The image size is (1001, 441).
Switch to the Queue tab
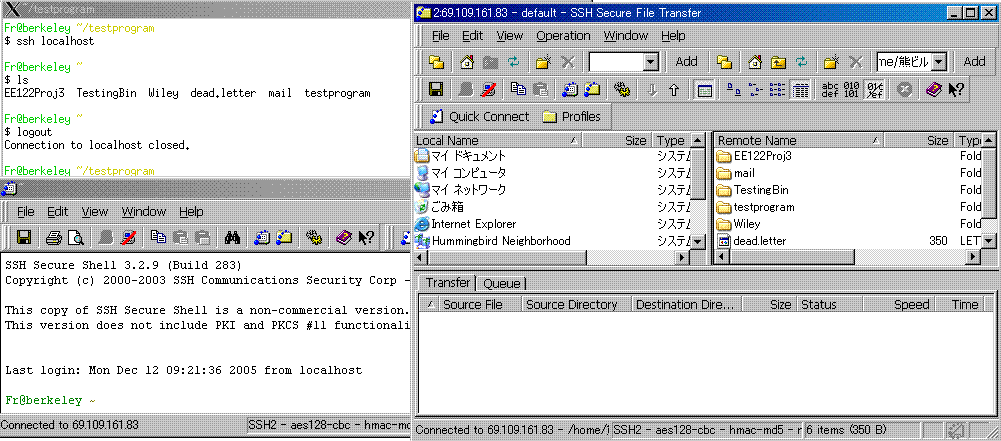(x=502, y=283)
